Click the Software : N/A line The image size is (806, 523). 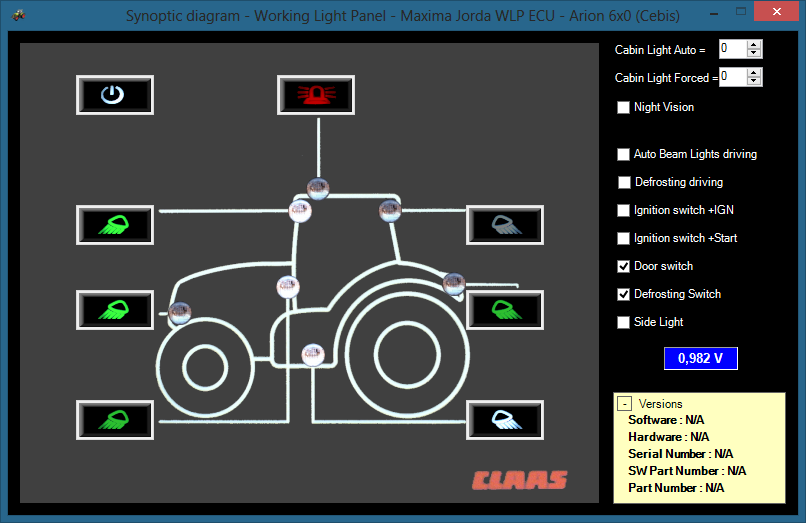tap(666, 420)
